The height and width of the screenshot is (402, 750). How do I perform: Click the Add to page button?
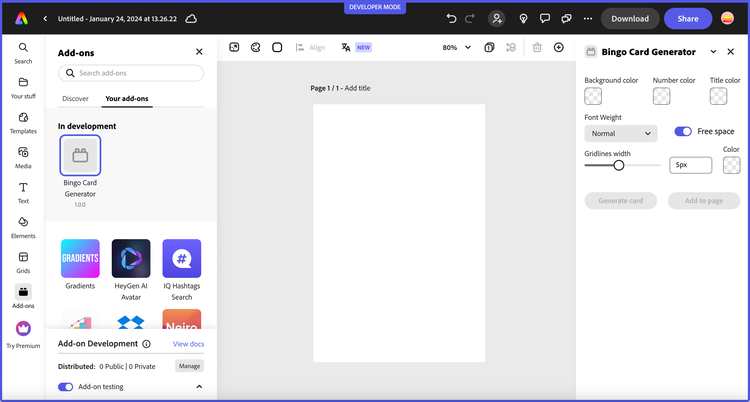coord(704,201)
